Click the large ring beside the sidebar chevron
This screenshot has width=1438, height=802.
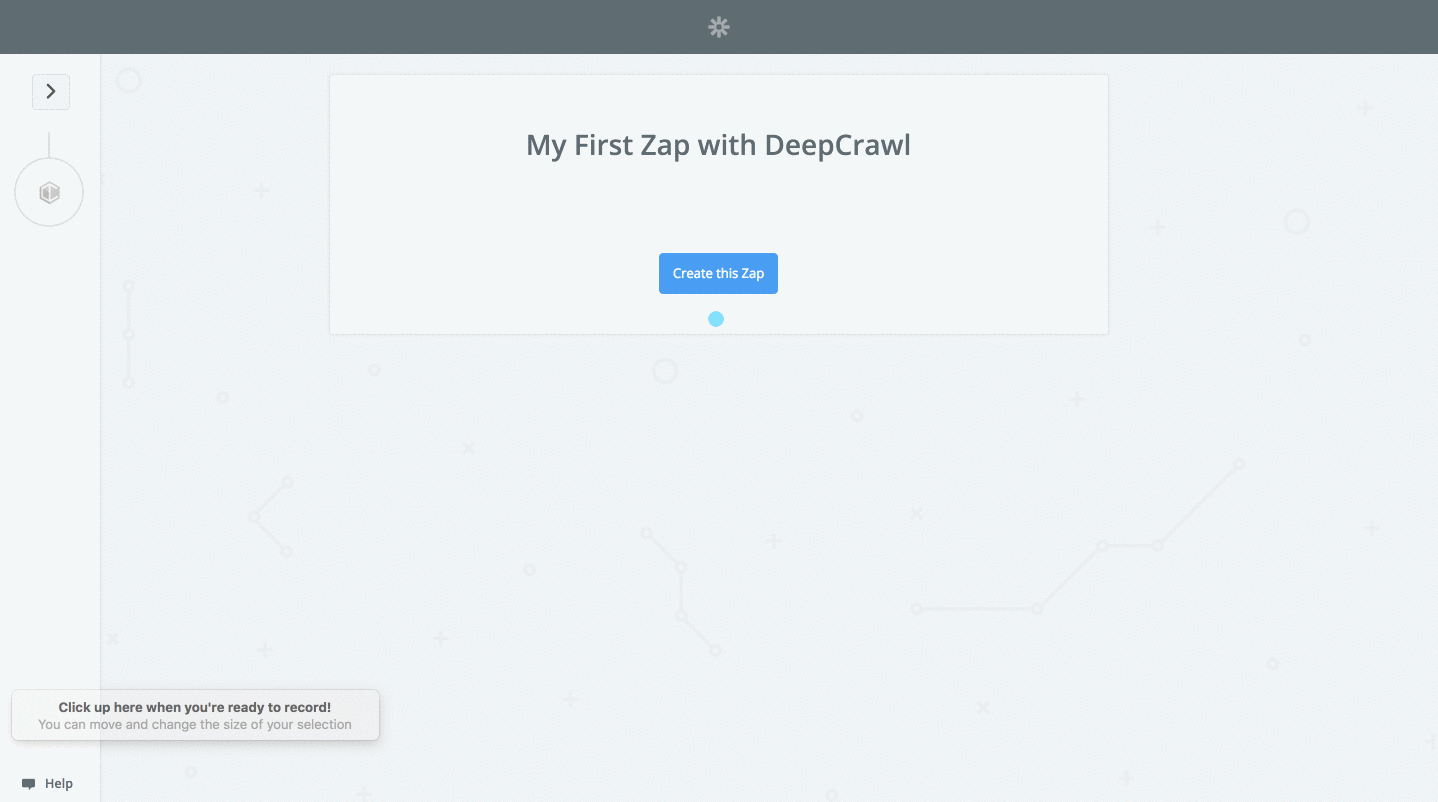click(129, 81)
